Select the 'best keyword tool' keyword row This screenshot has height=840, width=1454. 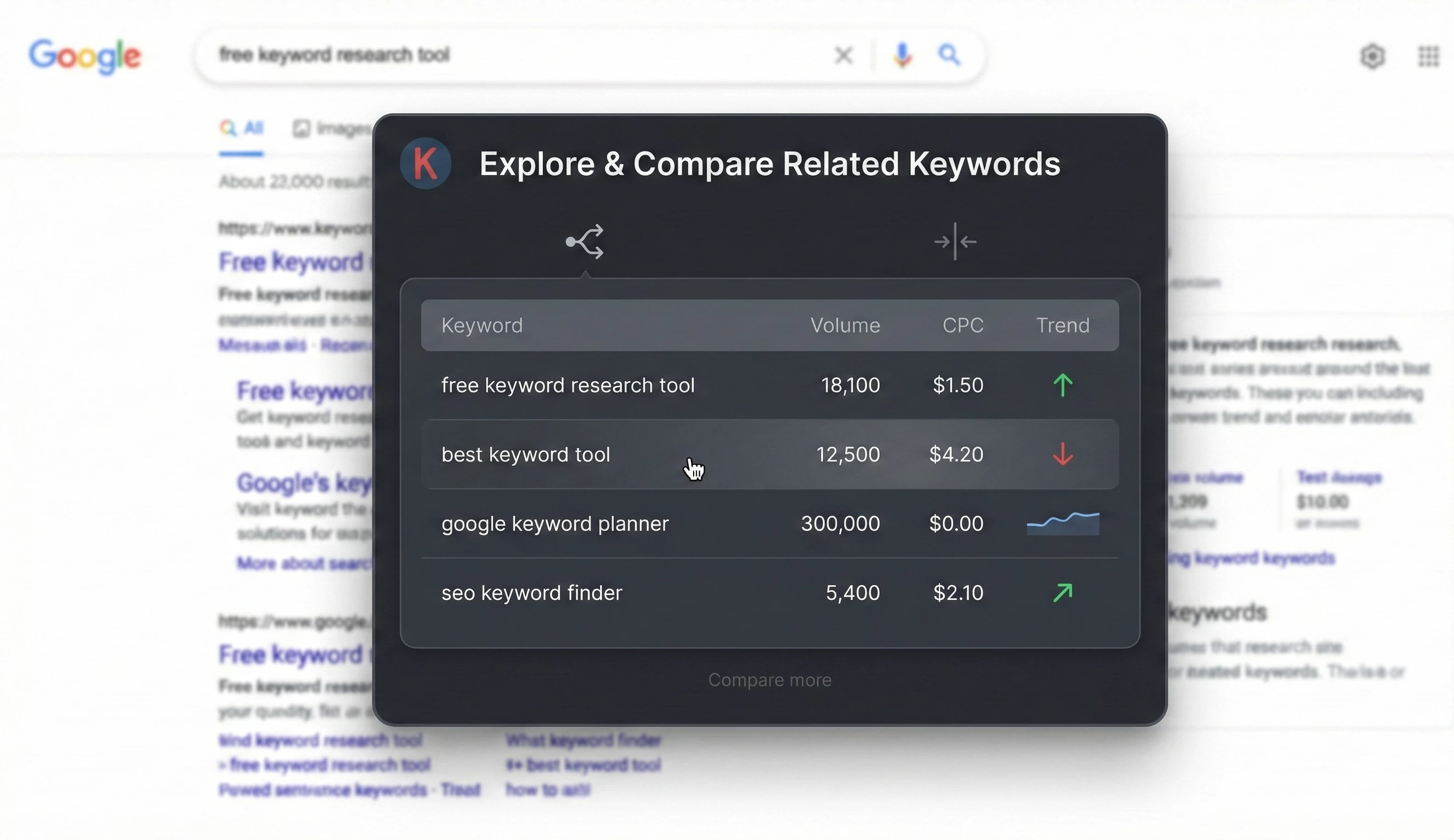770,454
